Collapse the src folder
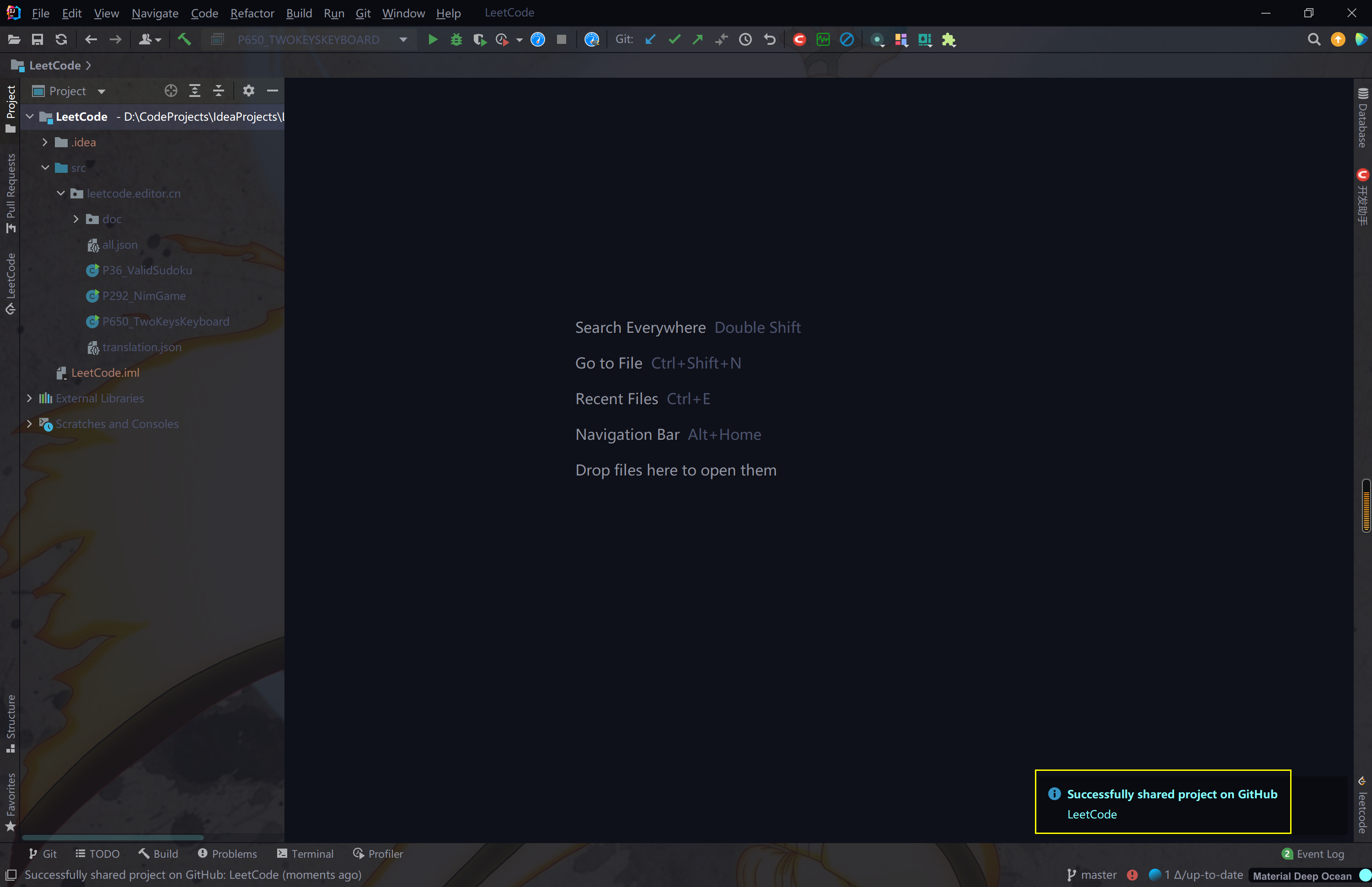1372x887 pixels. (x=45, y=168)
